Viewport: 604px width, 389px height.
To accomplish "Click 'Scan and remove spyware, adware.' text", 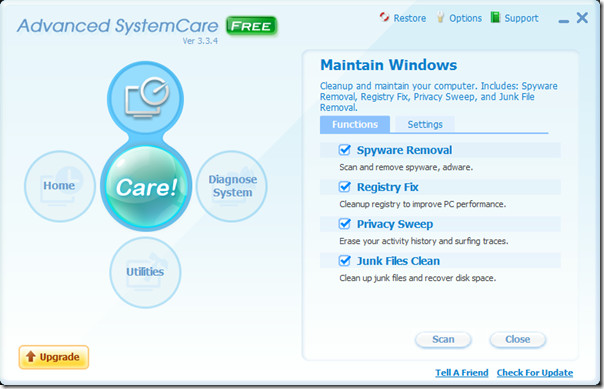I will click(x=406, y=167).
